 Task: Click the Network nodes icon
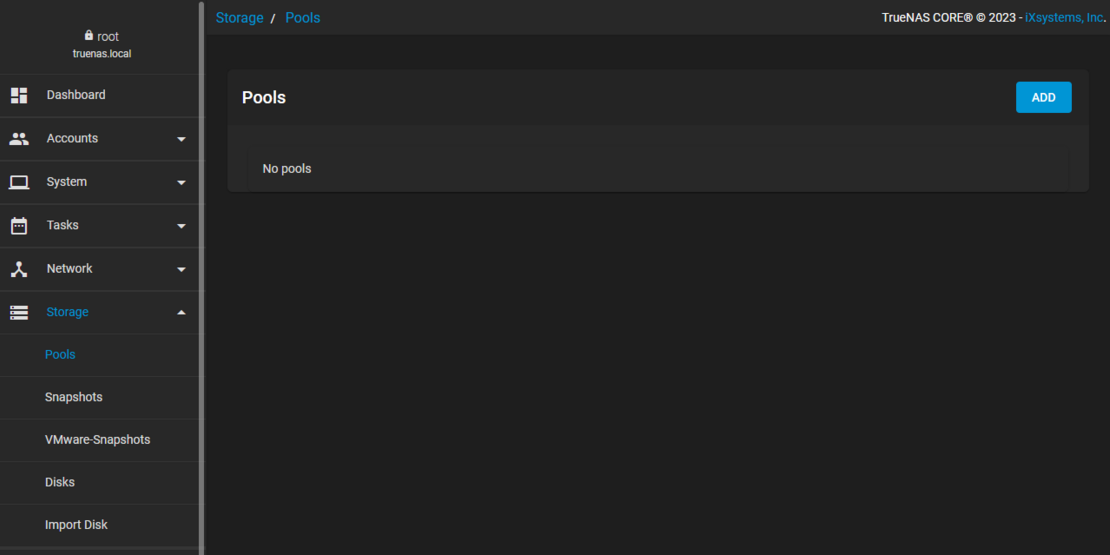point(19,269)
